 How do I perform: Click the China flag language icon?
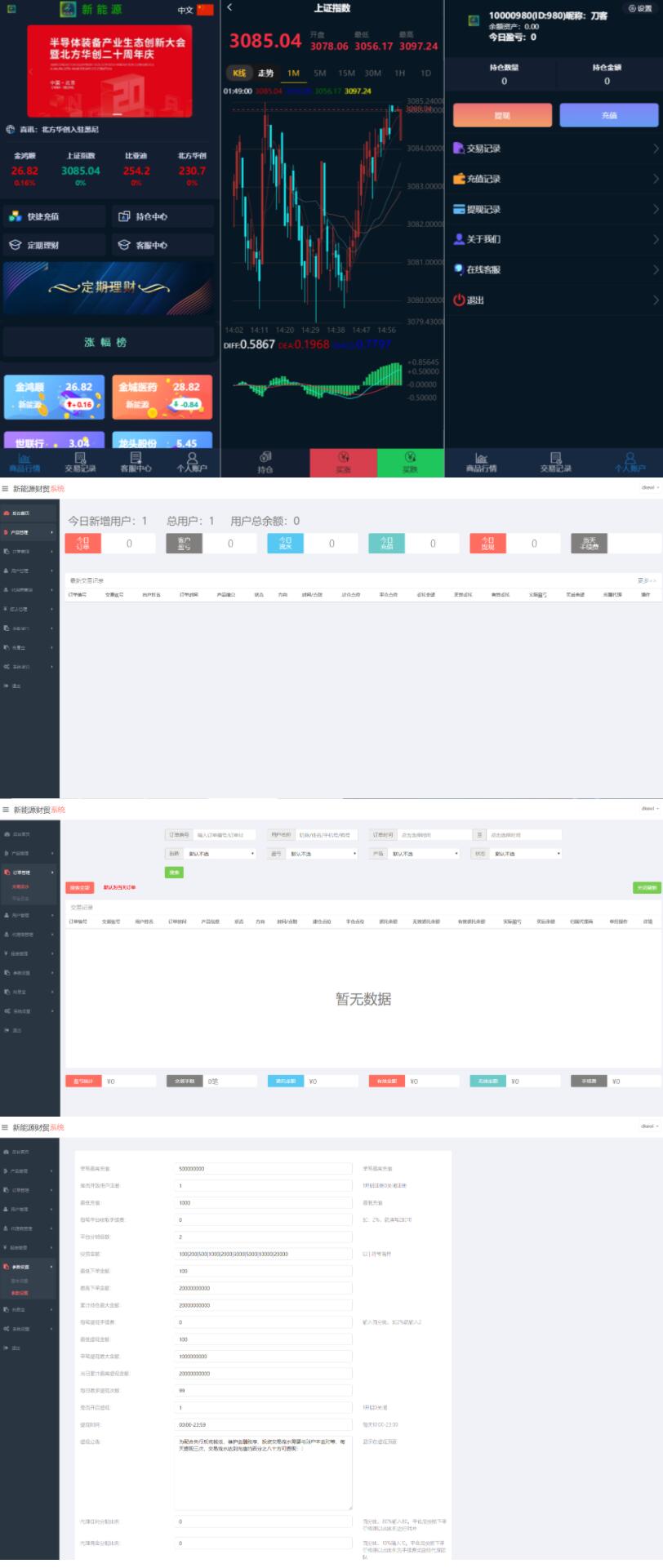pos(205,10)
